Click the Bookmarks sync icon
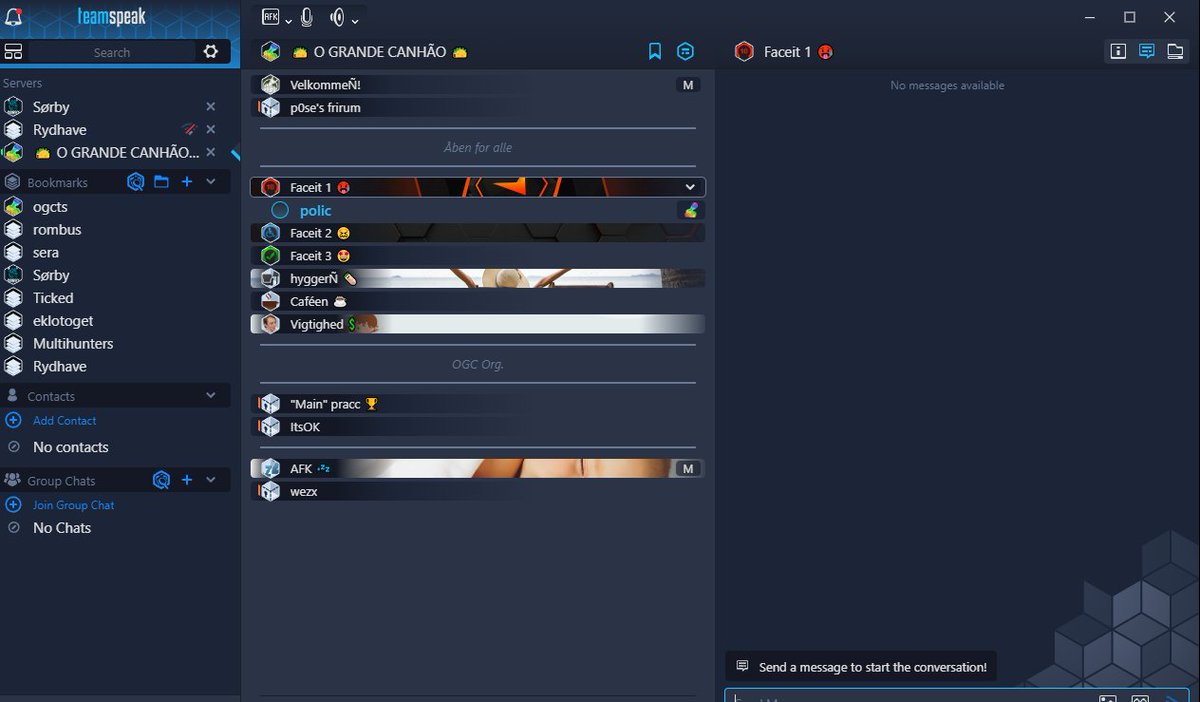Screen dimensions: 1200x702 (x=136, y=182)
